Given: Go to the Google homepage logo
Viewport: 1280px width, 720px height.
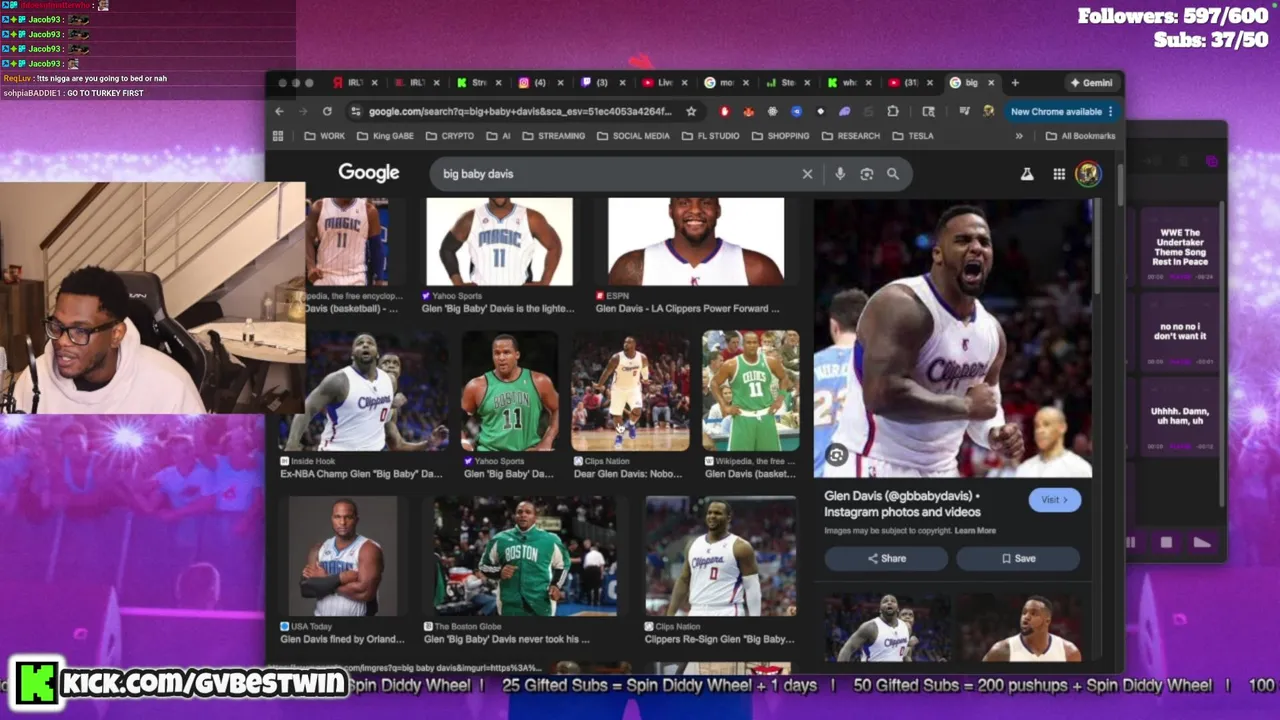Looking at the screenshot, I should (368, 173).
